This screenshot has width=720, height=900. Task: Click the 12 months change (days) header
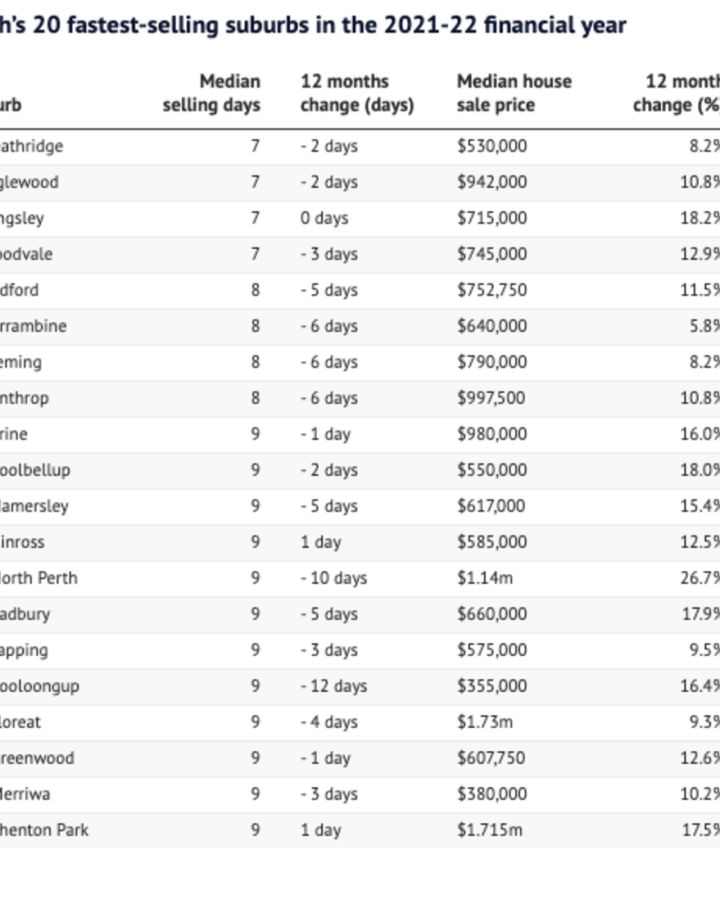[x=357, y=93]
